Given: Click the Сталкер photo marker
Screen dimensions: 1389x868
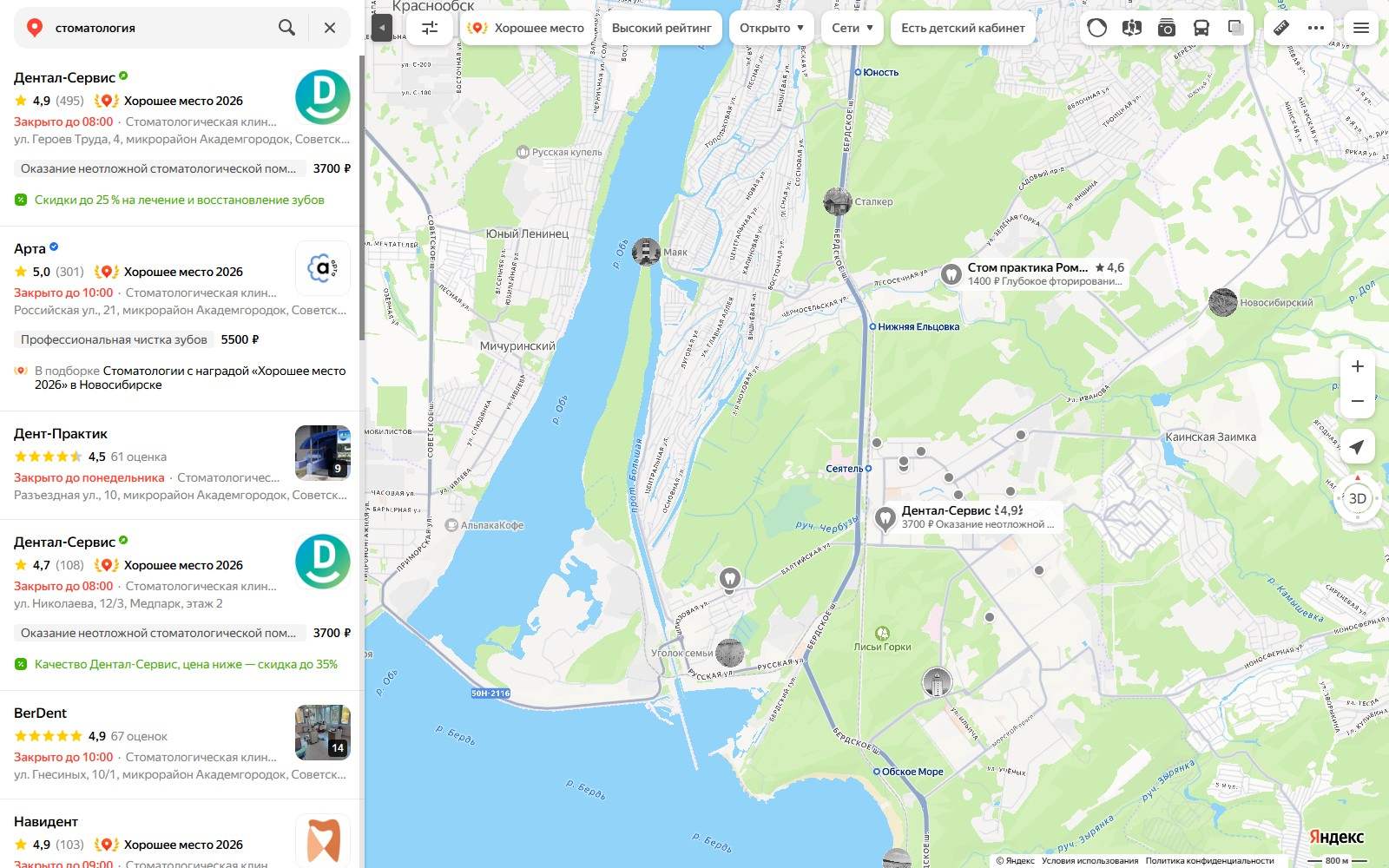Looking at the screenshot, I should (x=838, y=201).
